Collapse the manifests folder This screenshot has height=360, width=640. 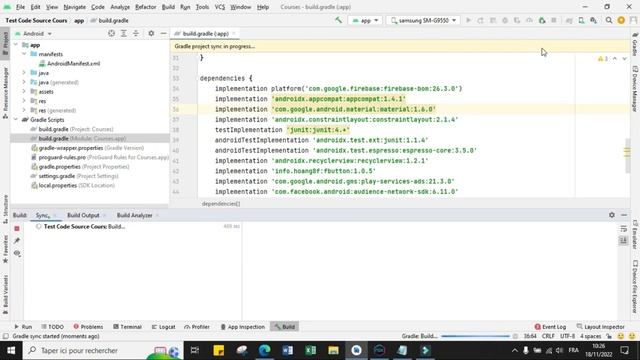tap(24, 54)
